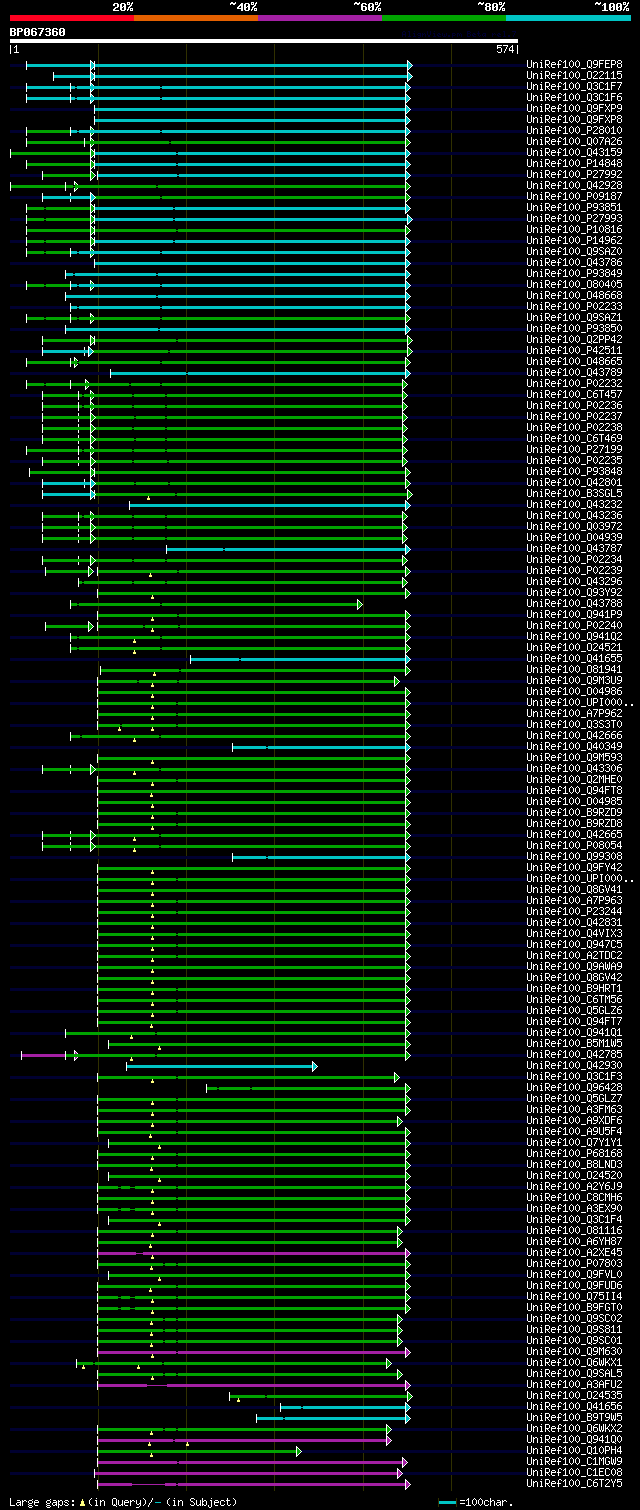Select the UniRef100_P23244 label
The width and height of the screenshot is (640, 1510).
pos(573,912)
